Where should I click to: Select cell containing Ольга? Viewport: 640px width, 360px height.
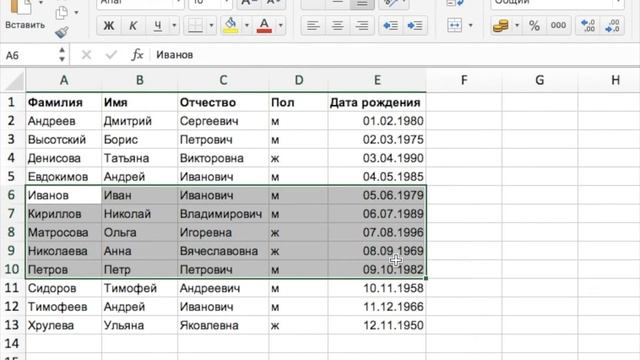pyautogui.click(x=140, y=232)
